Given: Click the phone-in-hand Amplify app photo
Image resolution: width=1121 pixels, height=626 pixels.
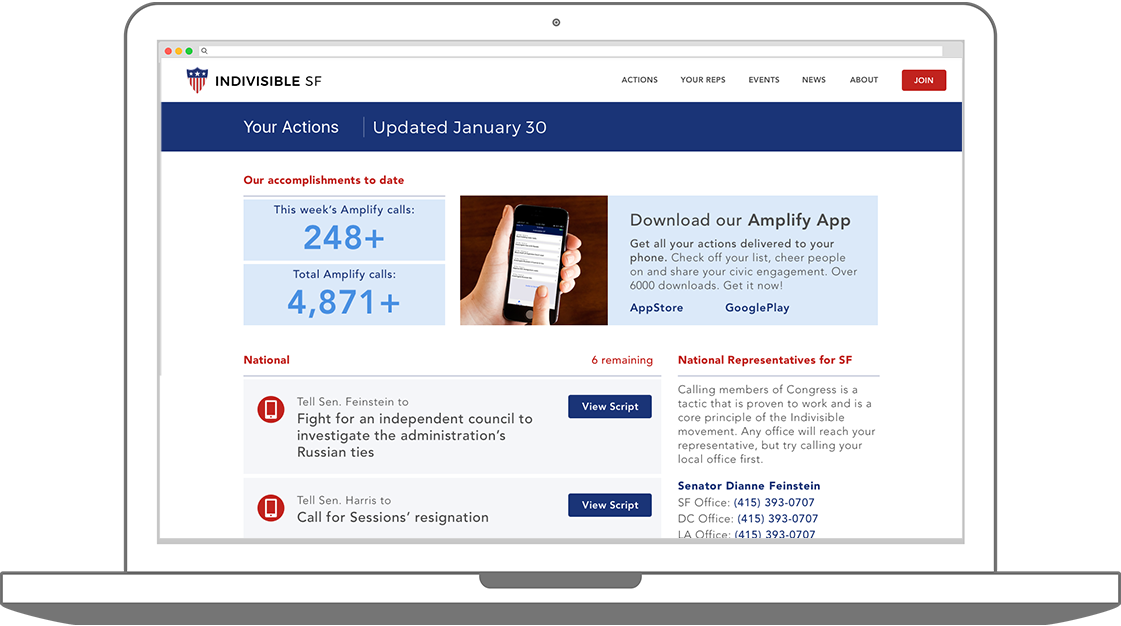Looking at the screenshot, I should (x=534, y=261).
